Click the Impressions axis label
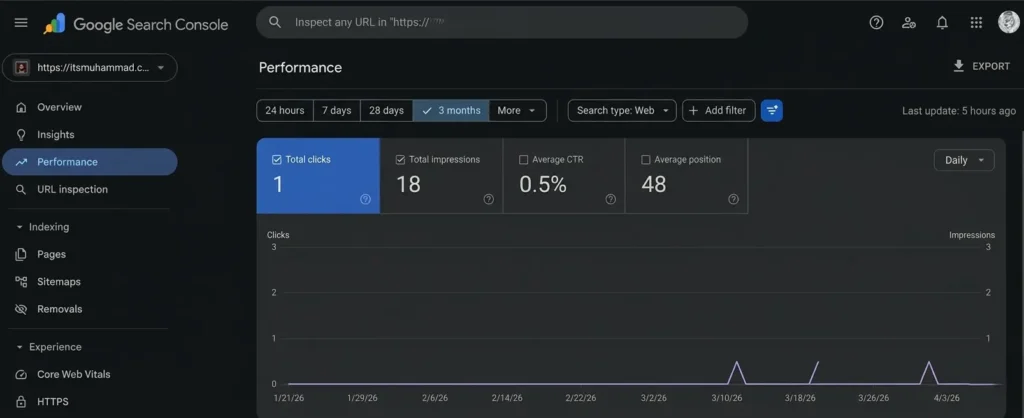This screenshot has width=1024, height=418. tap(972, 235)
